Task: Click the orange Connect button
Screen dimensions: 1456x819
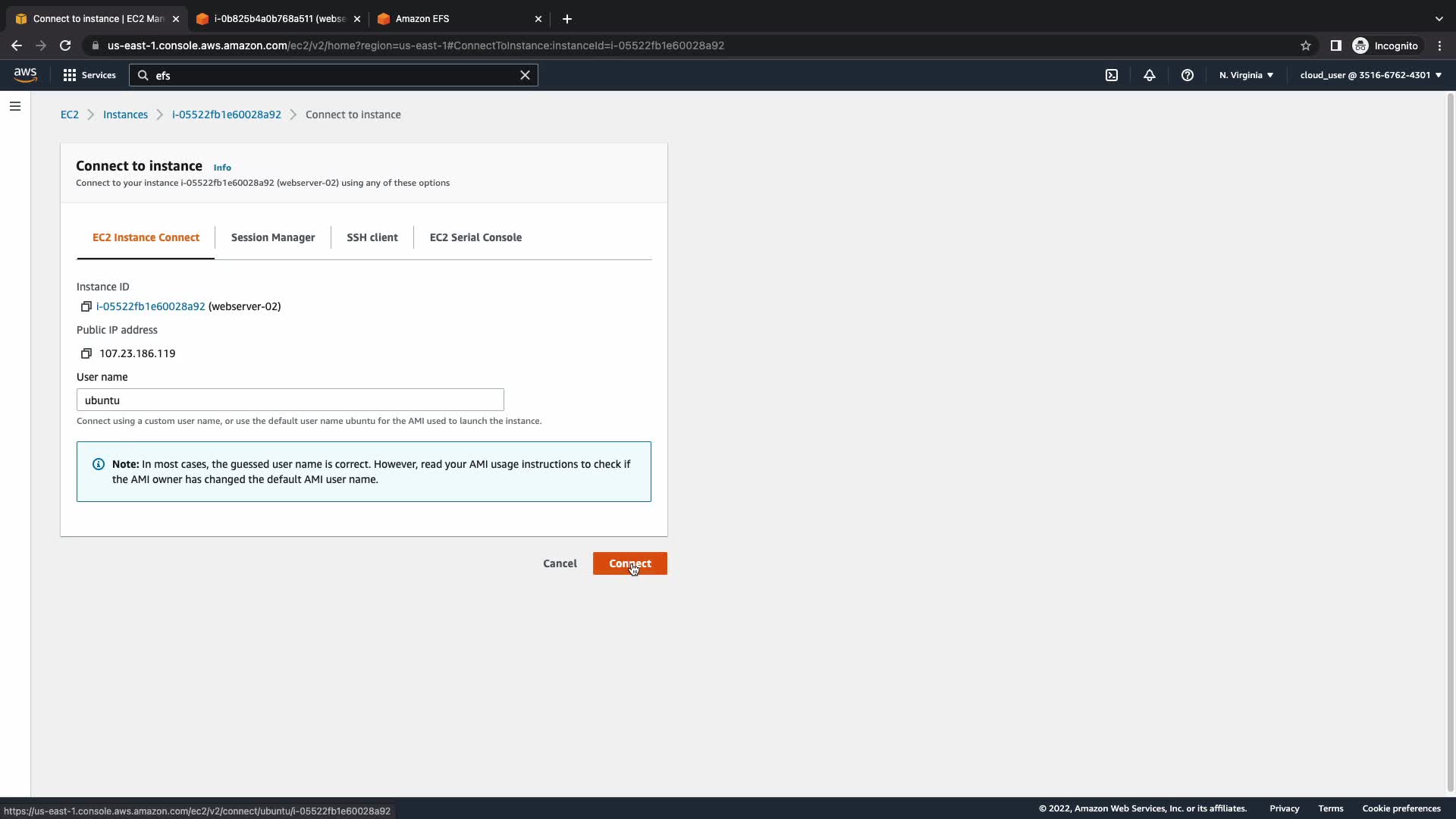Action: (629, 563)
